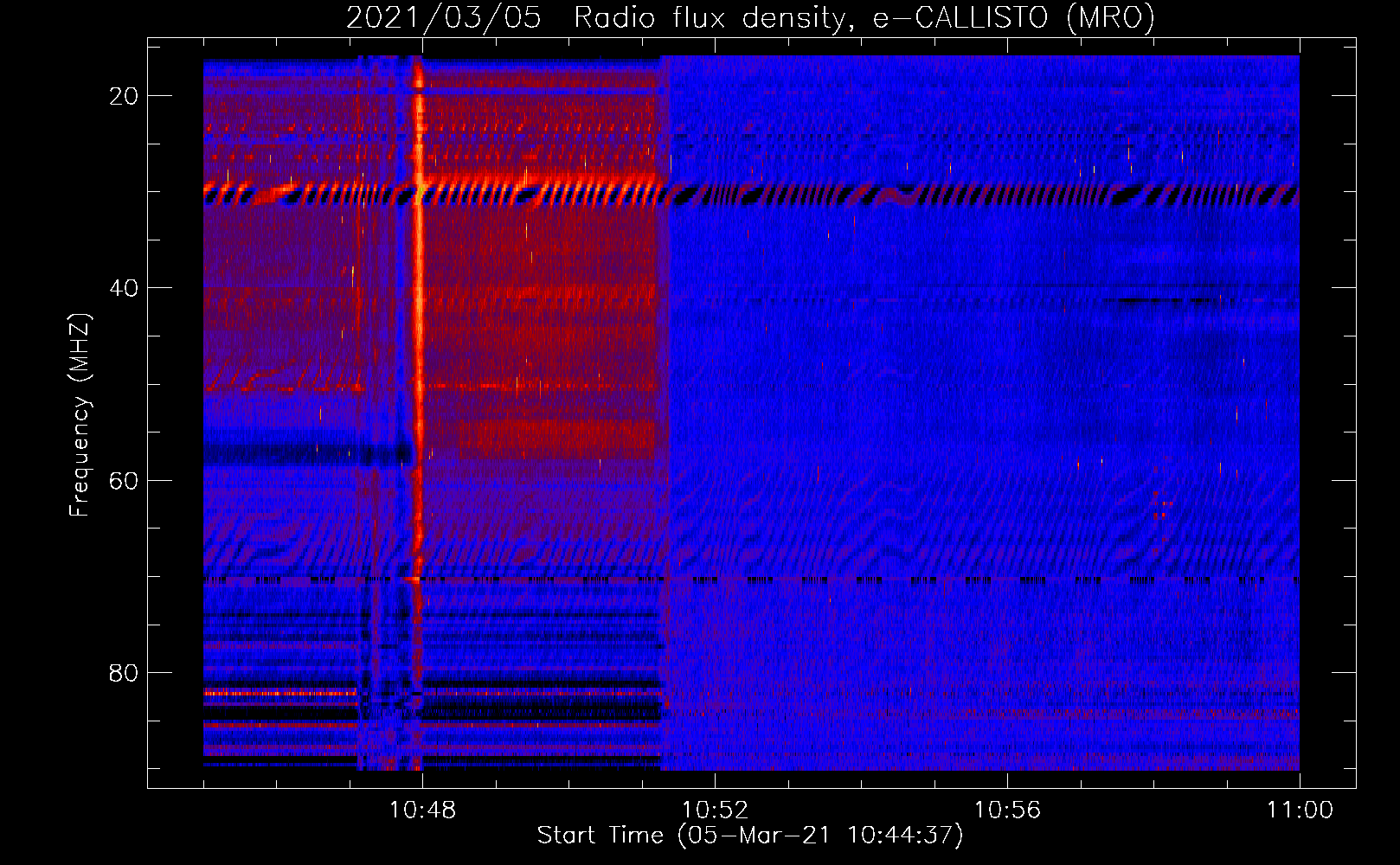
Task: Click the 'Frequency (MHZ)' y-axis label
Action: coord(80,415)
